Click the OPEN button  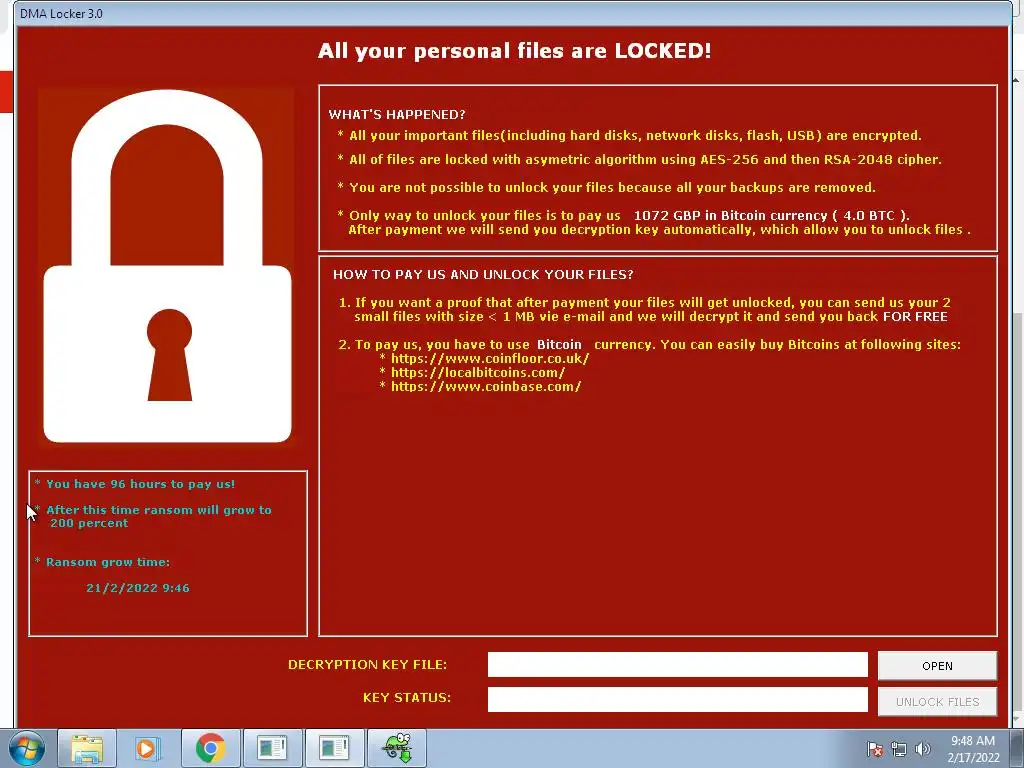[x=937, y=666]
